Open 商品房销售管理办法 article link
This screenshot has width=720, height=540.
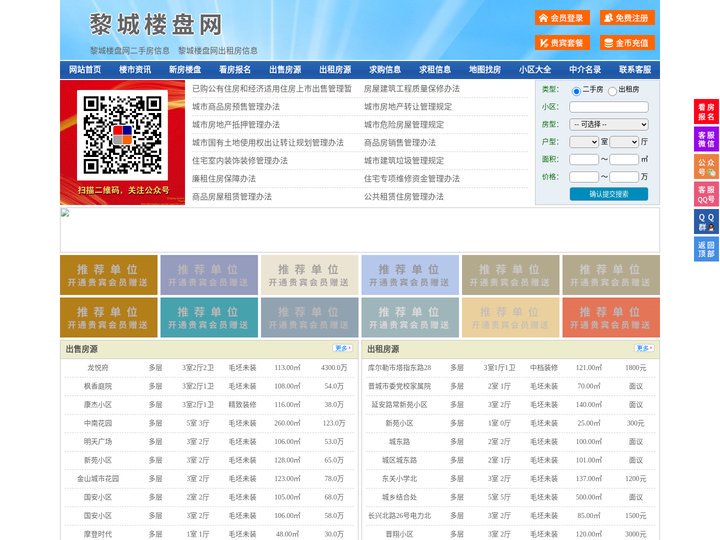400,142
